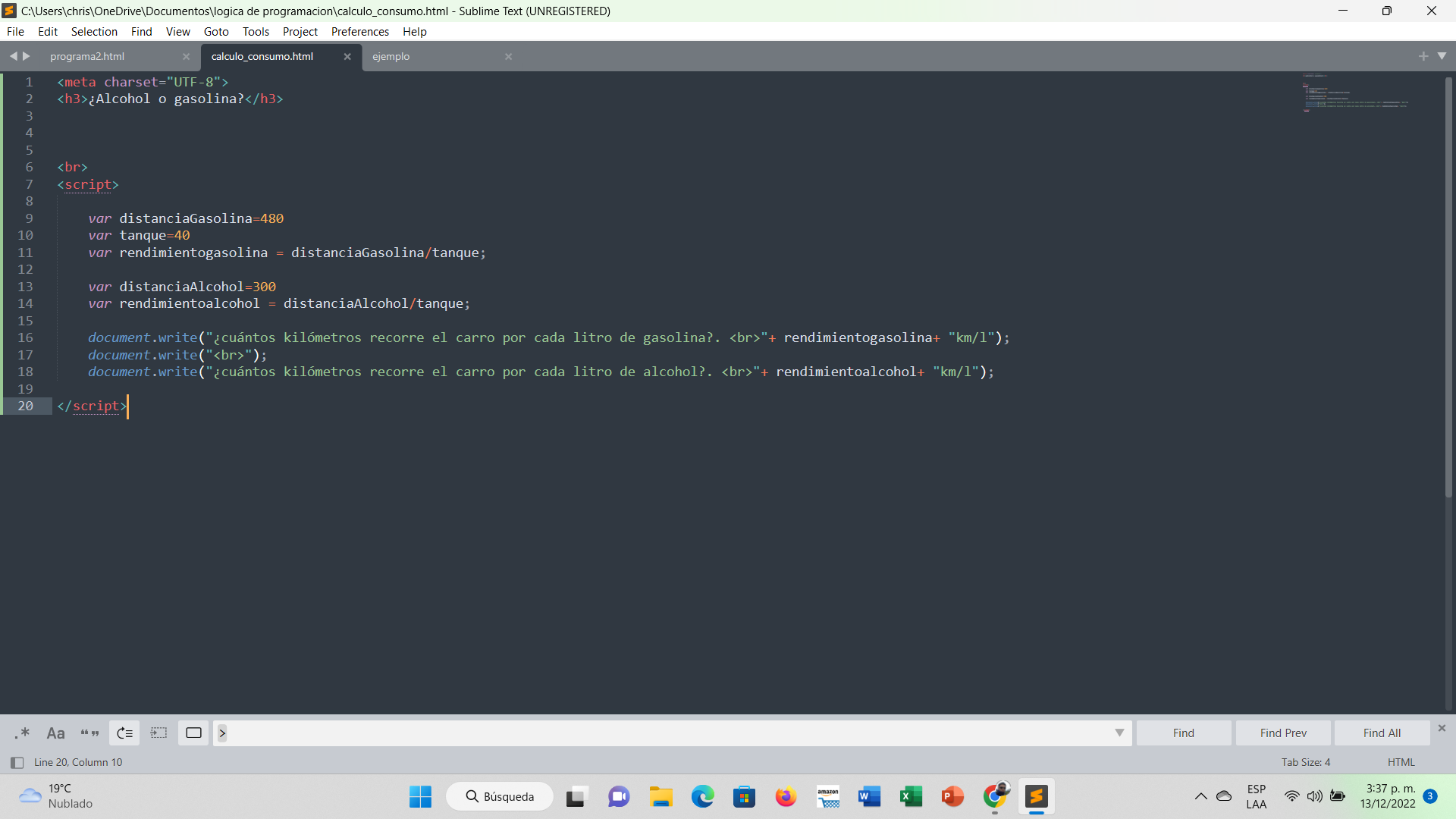Open the find history dropdown arrow
The height and width of the screenshot is (819, 1456).
[1119, 733]
